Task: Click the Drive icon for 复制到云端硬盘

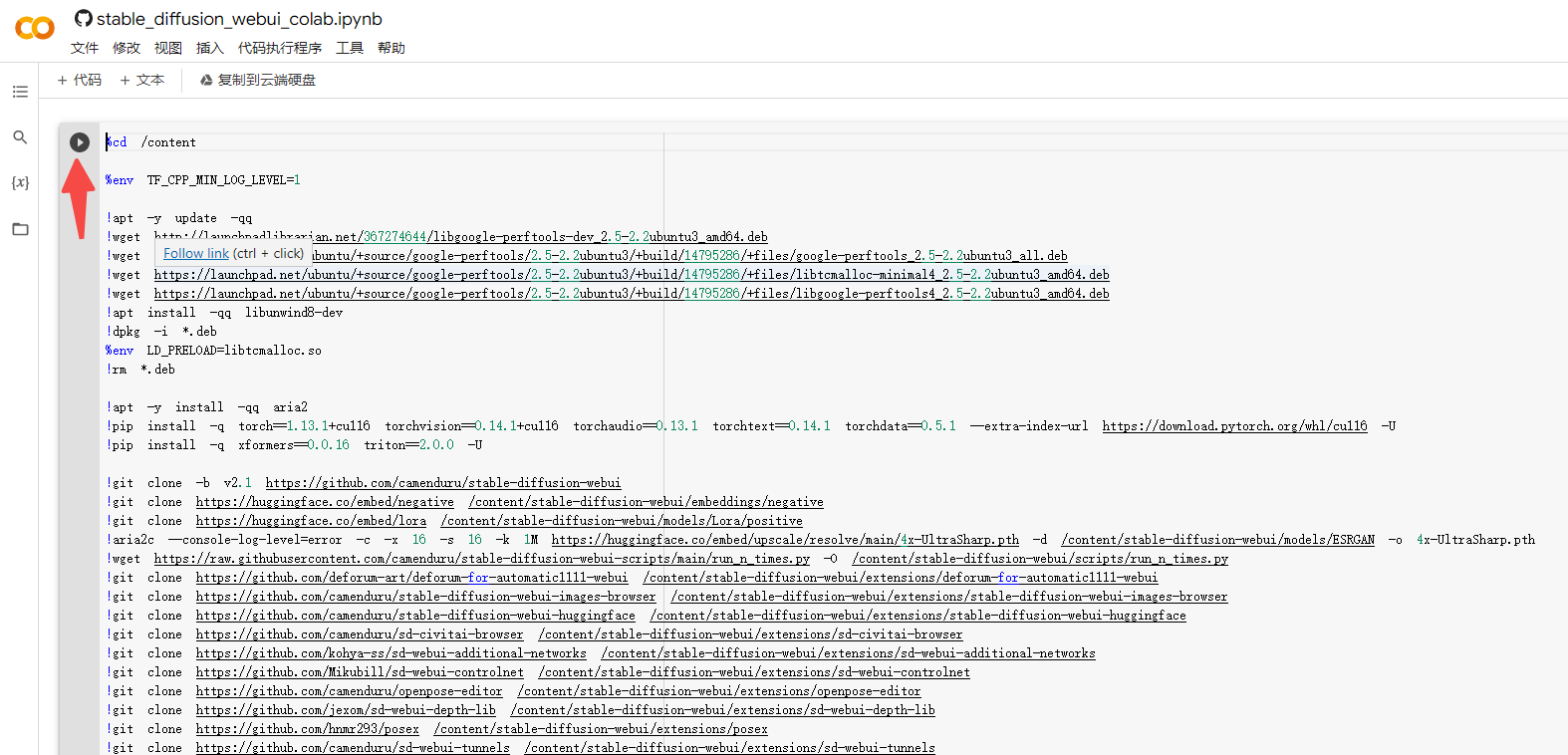Action: pos(206,80)
